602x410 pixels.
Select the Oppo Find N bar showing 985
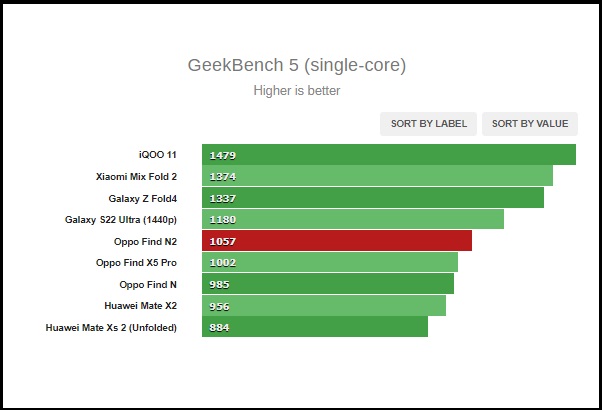click(327, 284)
